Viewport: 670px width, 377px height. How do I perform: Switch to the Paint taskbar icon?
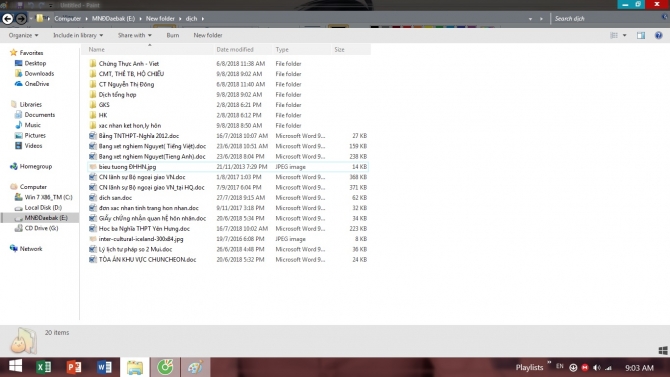tap(196, 367)
